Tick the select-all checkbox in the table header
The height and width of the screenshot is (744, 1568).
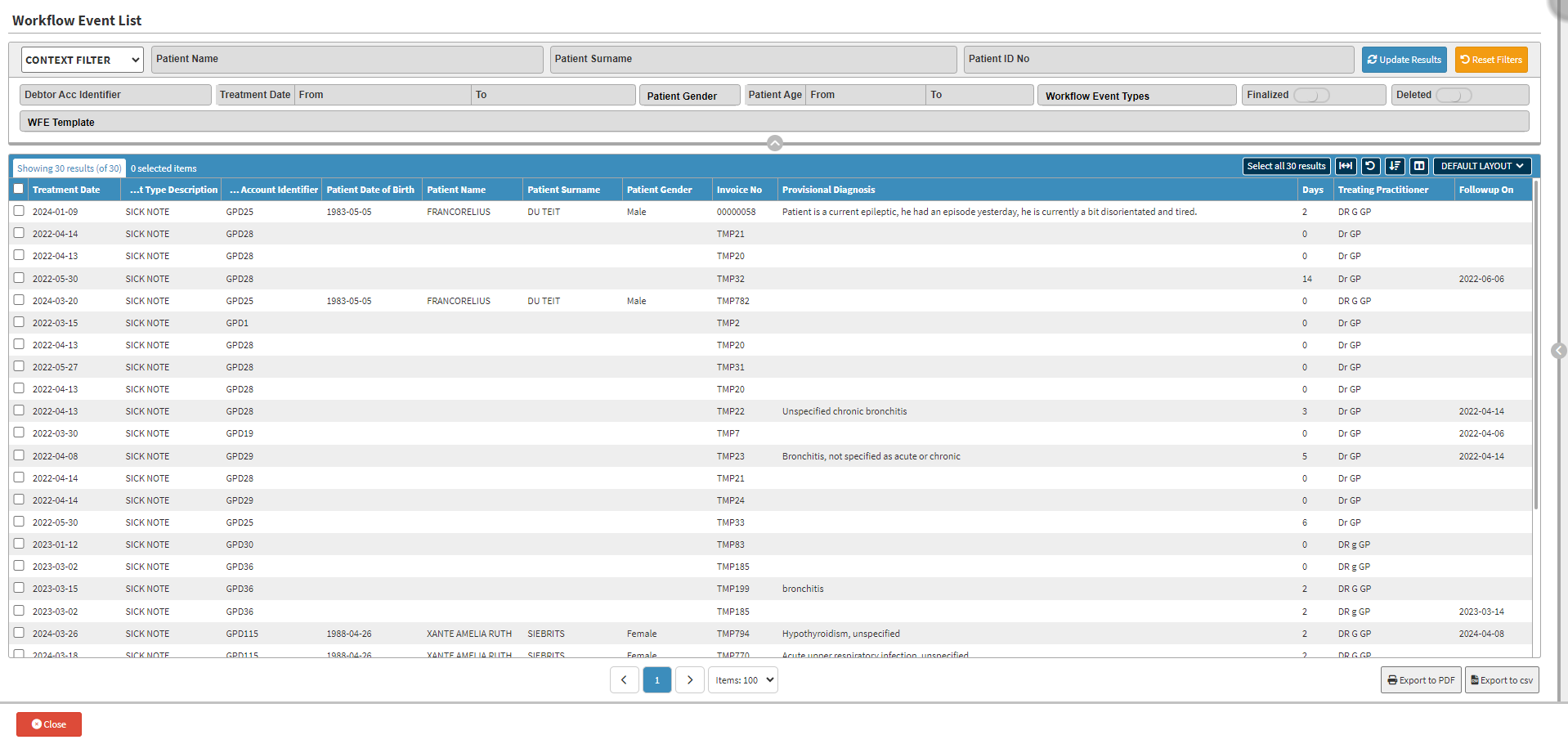19,189
